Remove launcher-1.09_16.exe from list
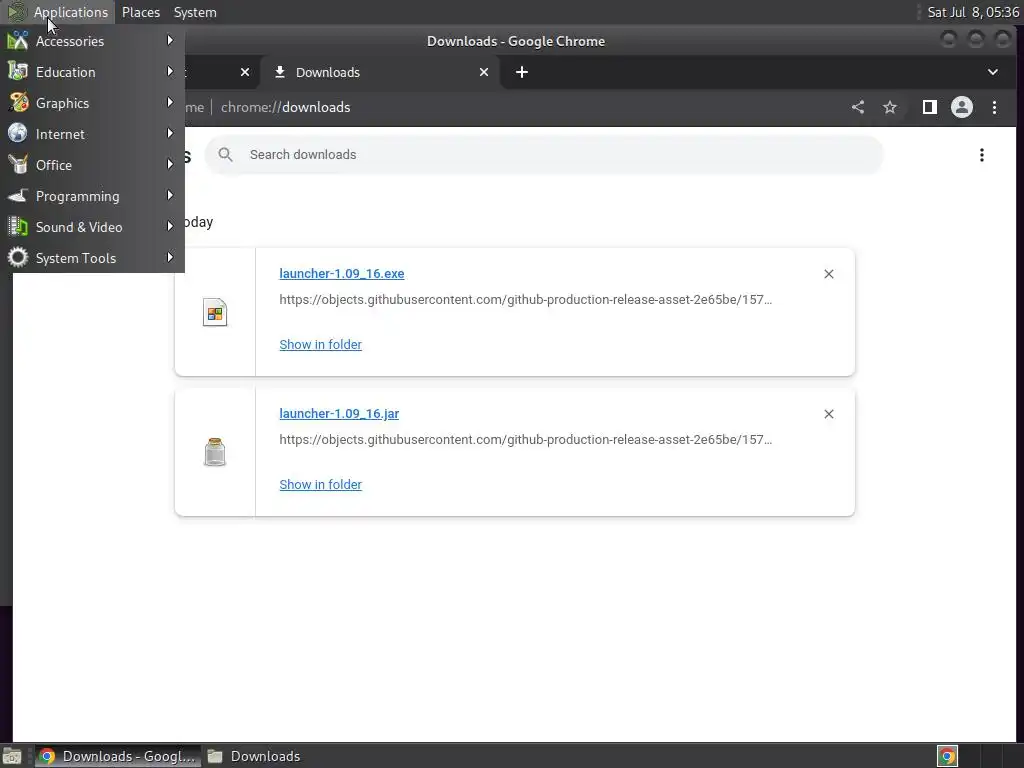Screen dimensions: 1024x768 click(x=829, y=274)
